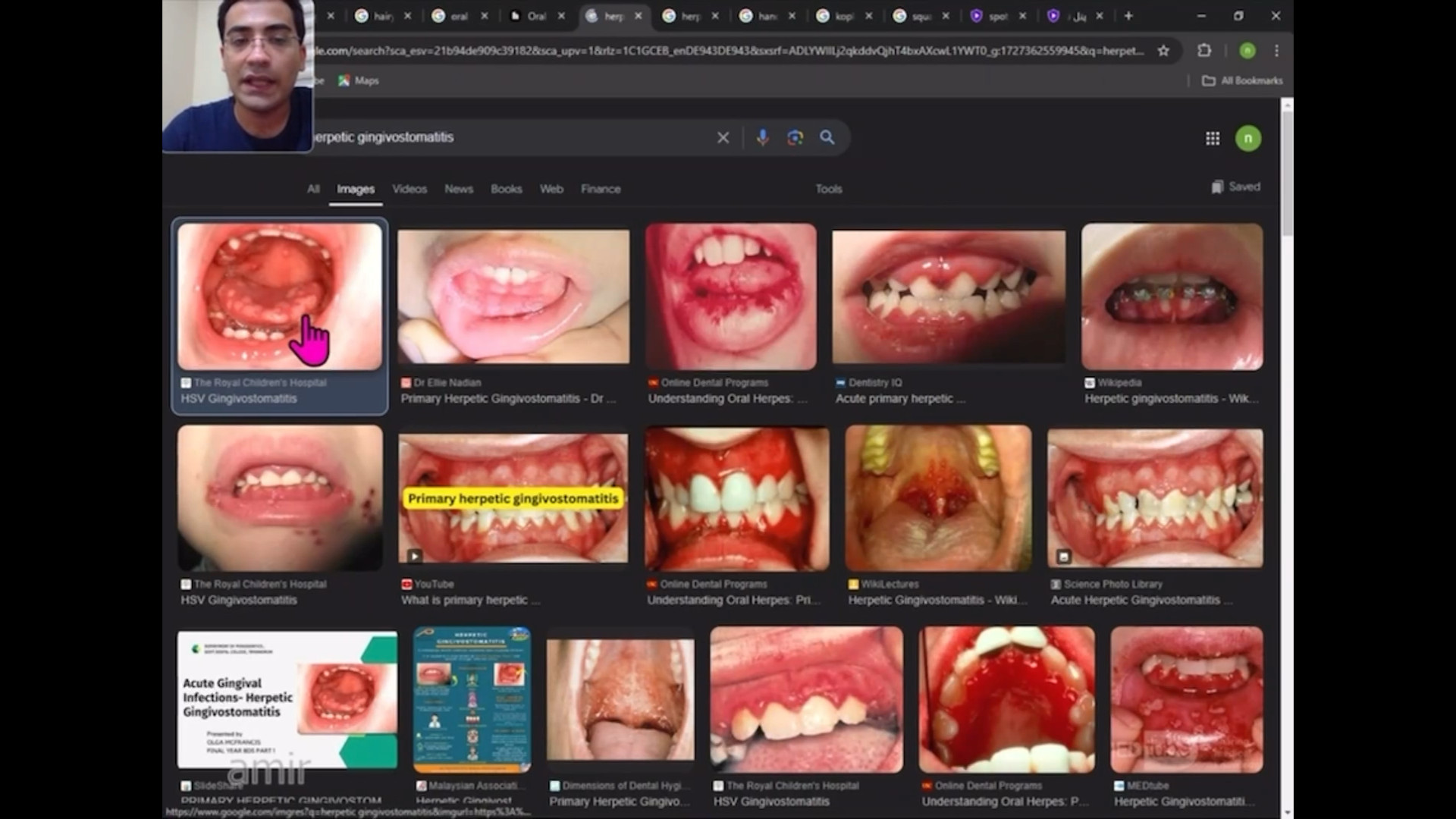Viewport: 1456px width, 819px height.
Task: Open the All Bookmarks folder
Action: 1242,80
